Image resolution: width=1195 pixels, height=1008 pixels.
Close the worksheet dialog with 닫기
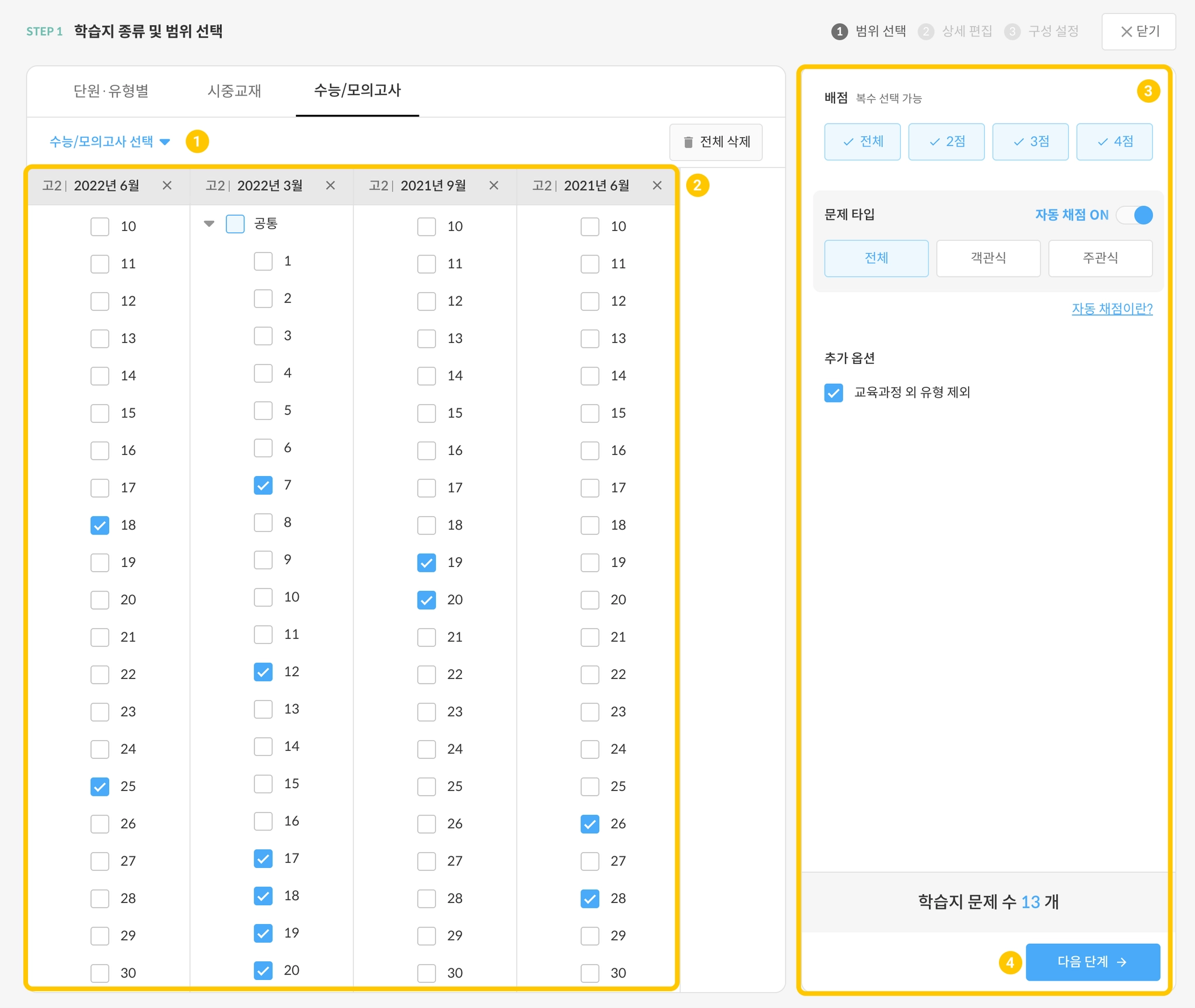tap(1138, 32)
